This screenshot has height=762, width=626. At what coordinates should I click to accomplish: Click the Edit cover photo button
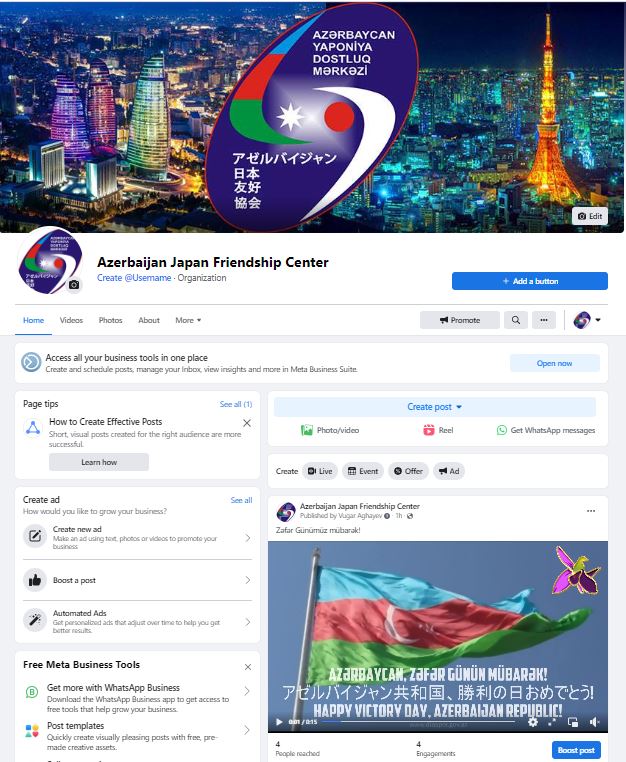pos(590,216)
